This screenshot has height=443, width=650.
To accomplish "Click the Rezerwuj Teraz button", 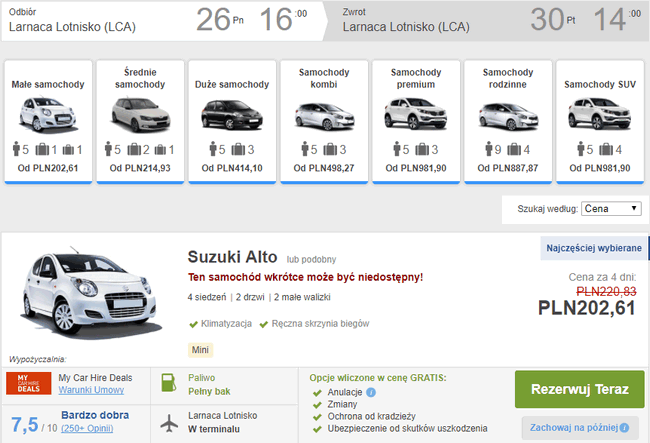I will pyautogui.click(x=580, y=389).
